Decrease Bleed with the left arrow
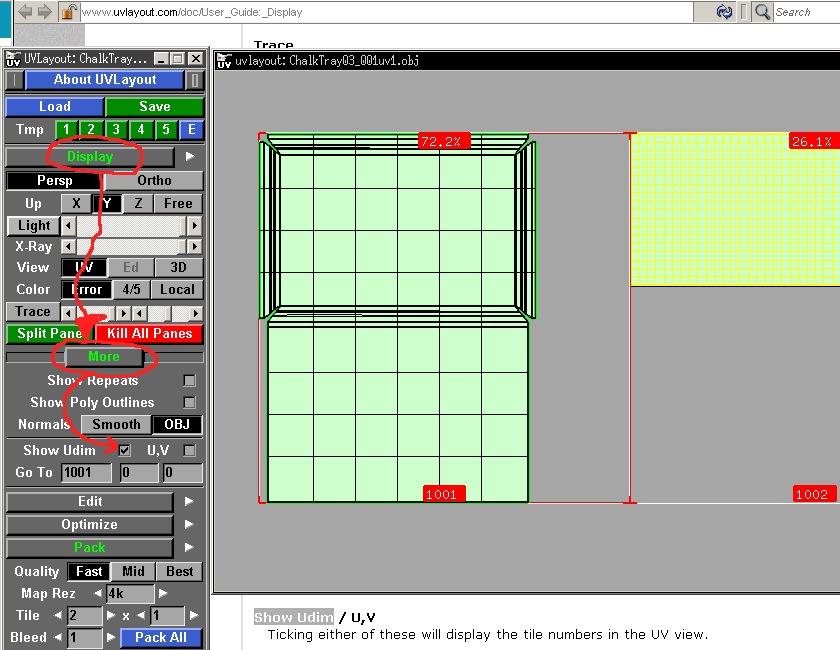 (58, 637)
